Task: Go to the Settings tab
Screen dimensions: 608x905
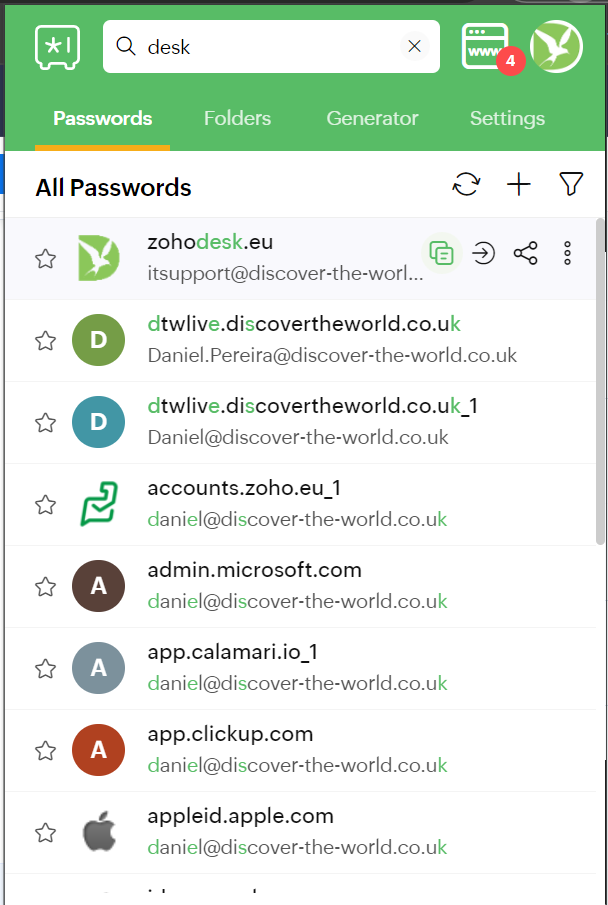Action: tap(507, 118)
